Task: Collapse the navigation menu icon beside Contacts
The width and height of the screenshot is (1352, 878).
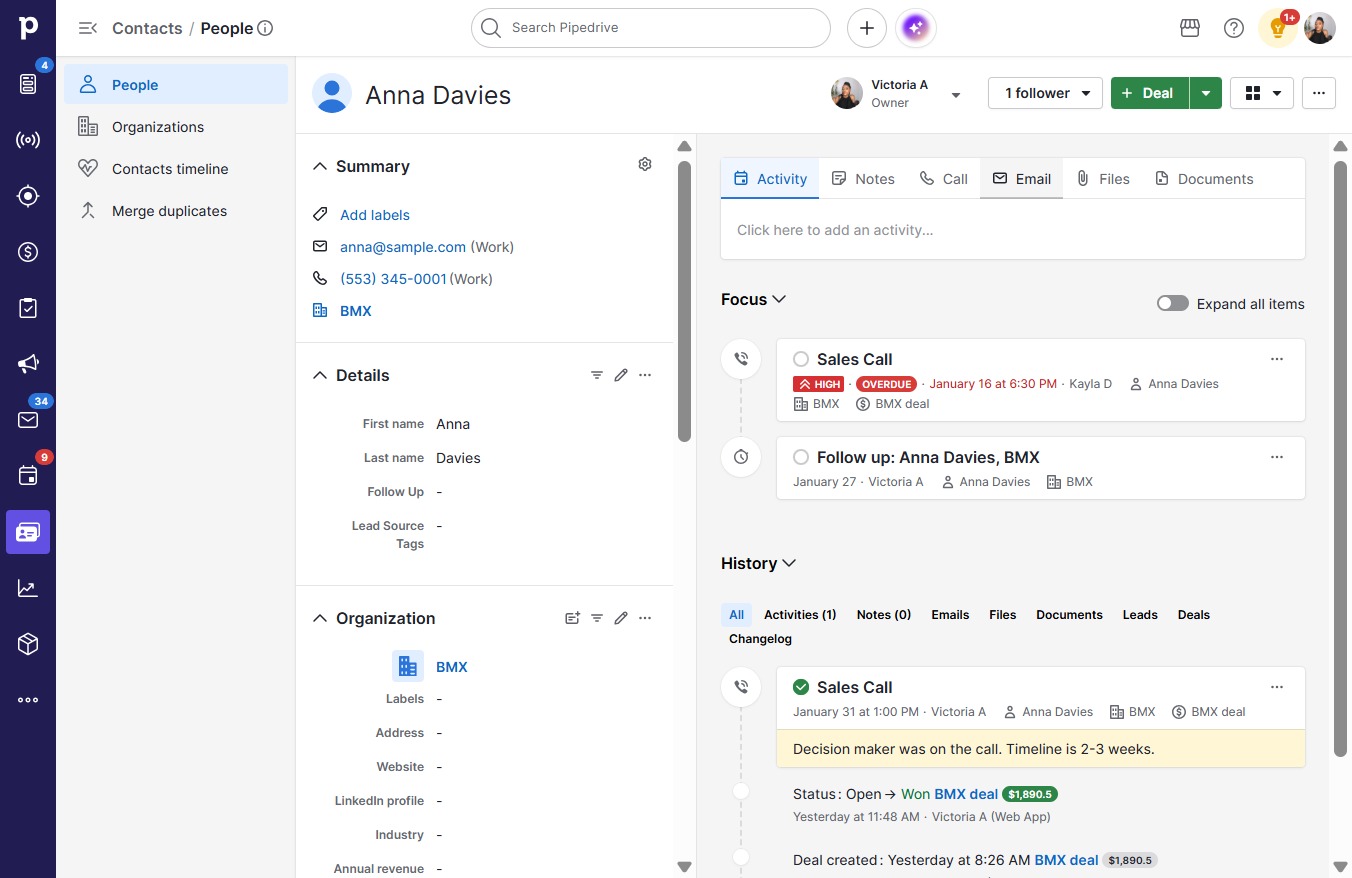Action: tap(88, 28)
